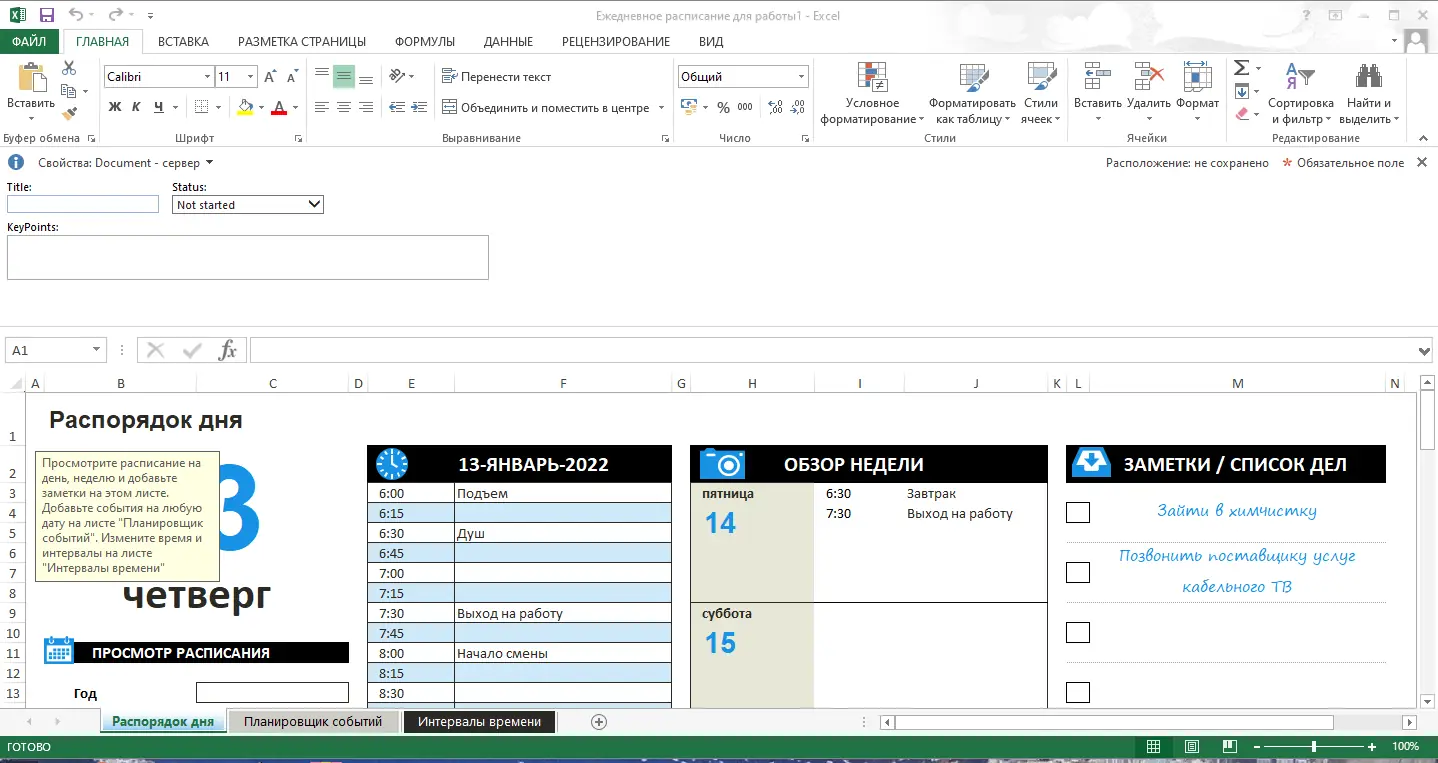Add a new sheet with plus icon

(x=599, y=721)
